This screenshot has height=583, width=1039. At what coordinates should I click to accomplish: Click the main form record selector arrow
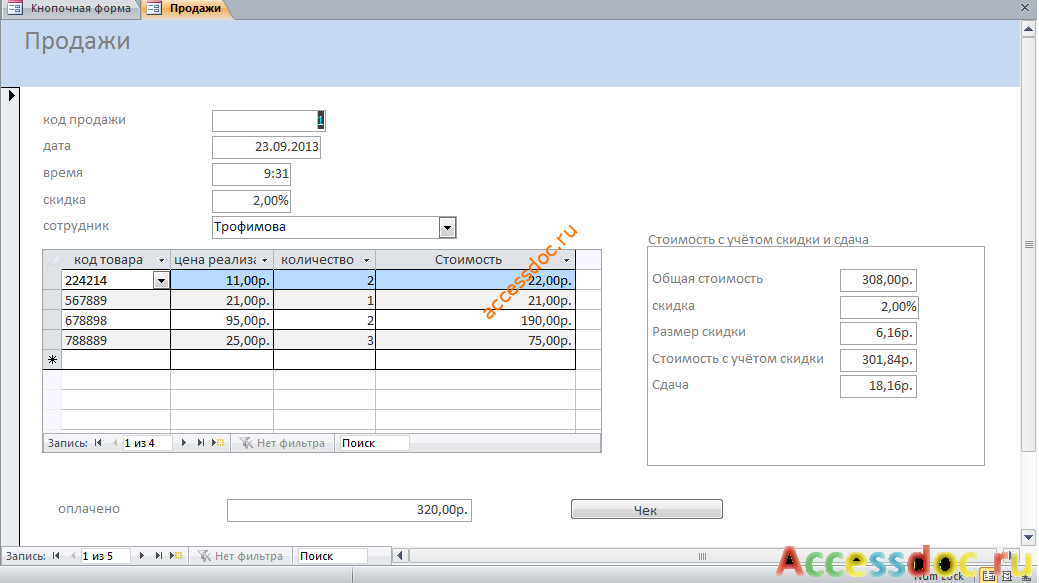[x=11, y=95]
